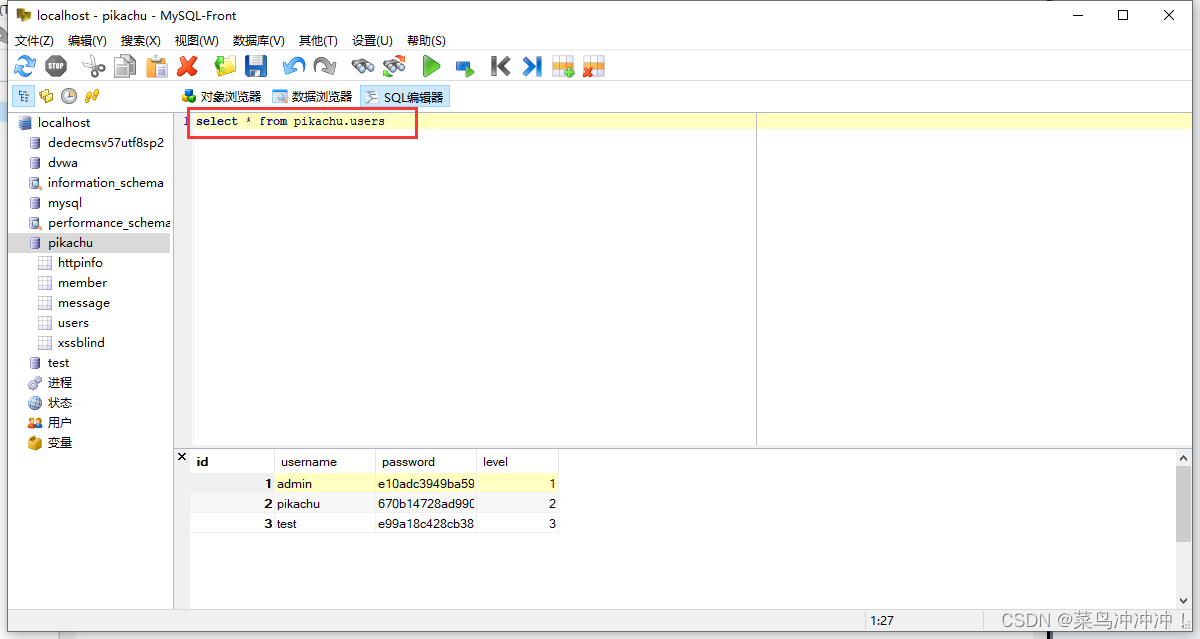
Task: Open 用户 users node
Action: (60, 423)
